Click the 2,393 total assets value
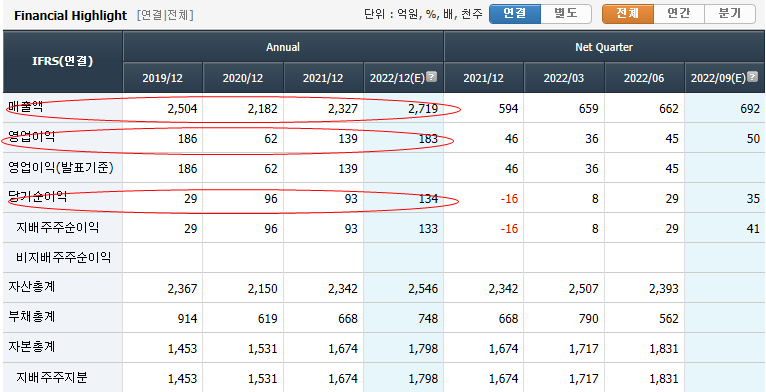The height and width of the screenshot is (392, 766). tap(663, 289)
